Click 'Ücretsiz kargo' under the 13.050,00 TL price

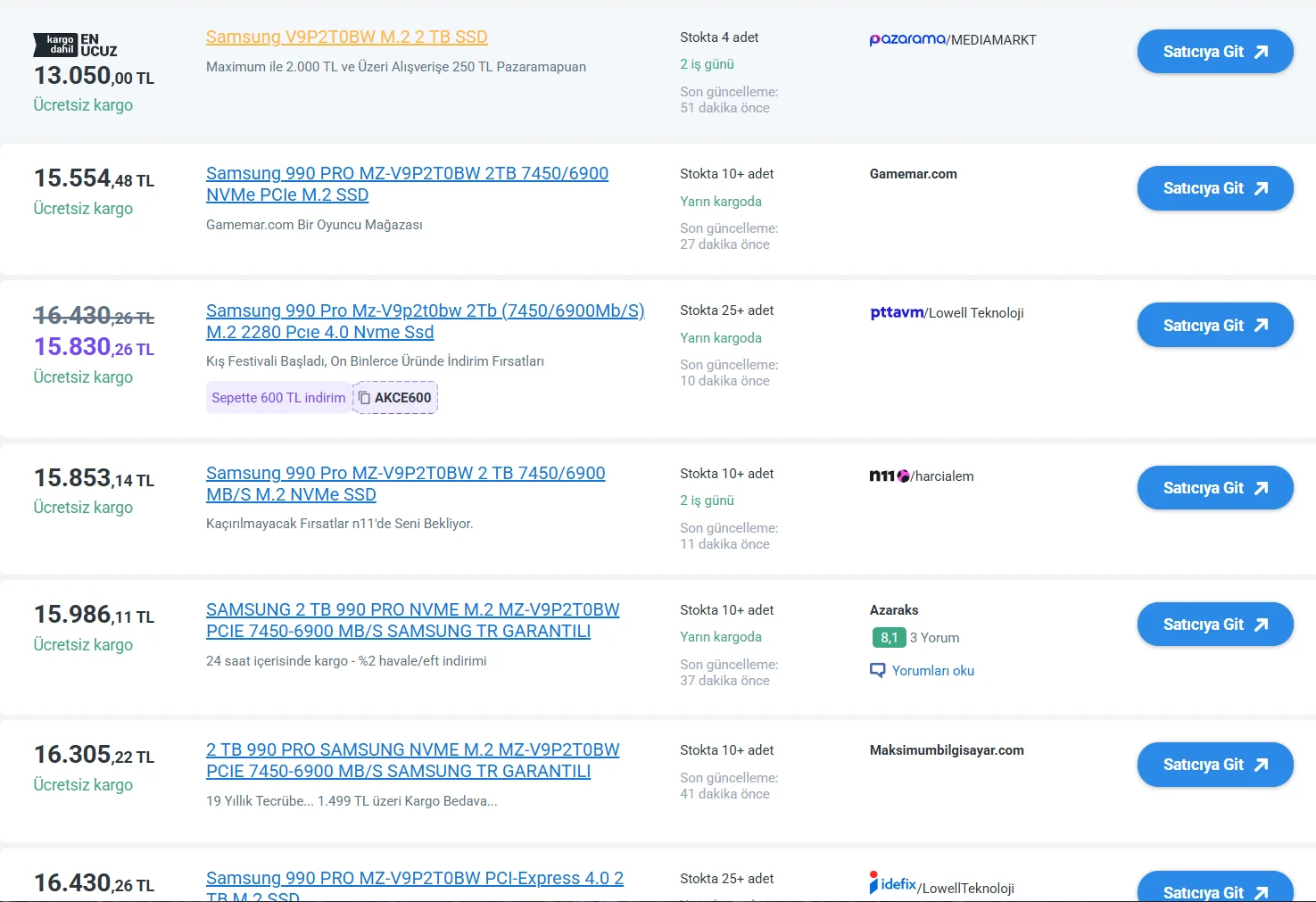click(x=83, y=105)
